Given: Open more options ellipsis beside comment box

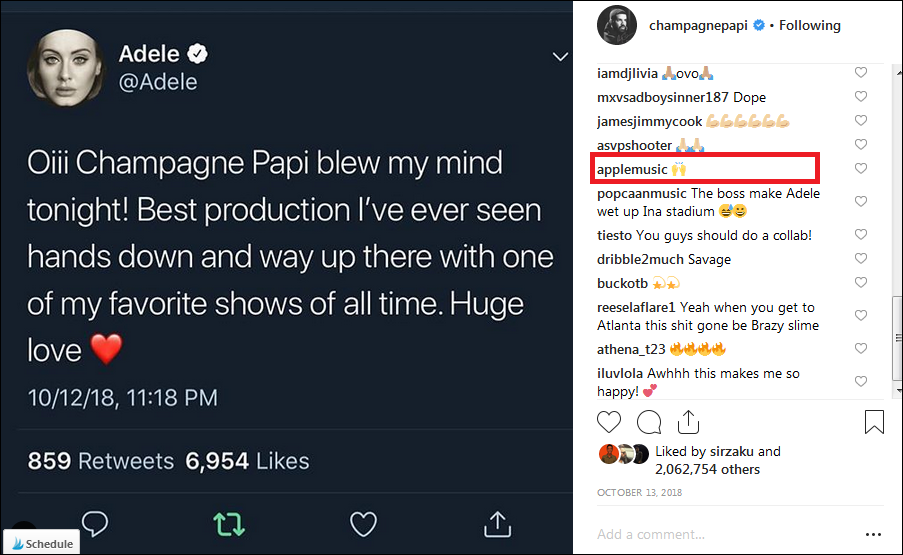Looking at the screenshot, I should point(874,534).
